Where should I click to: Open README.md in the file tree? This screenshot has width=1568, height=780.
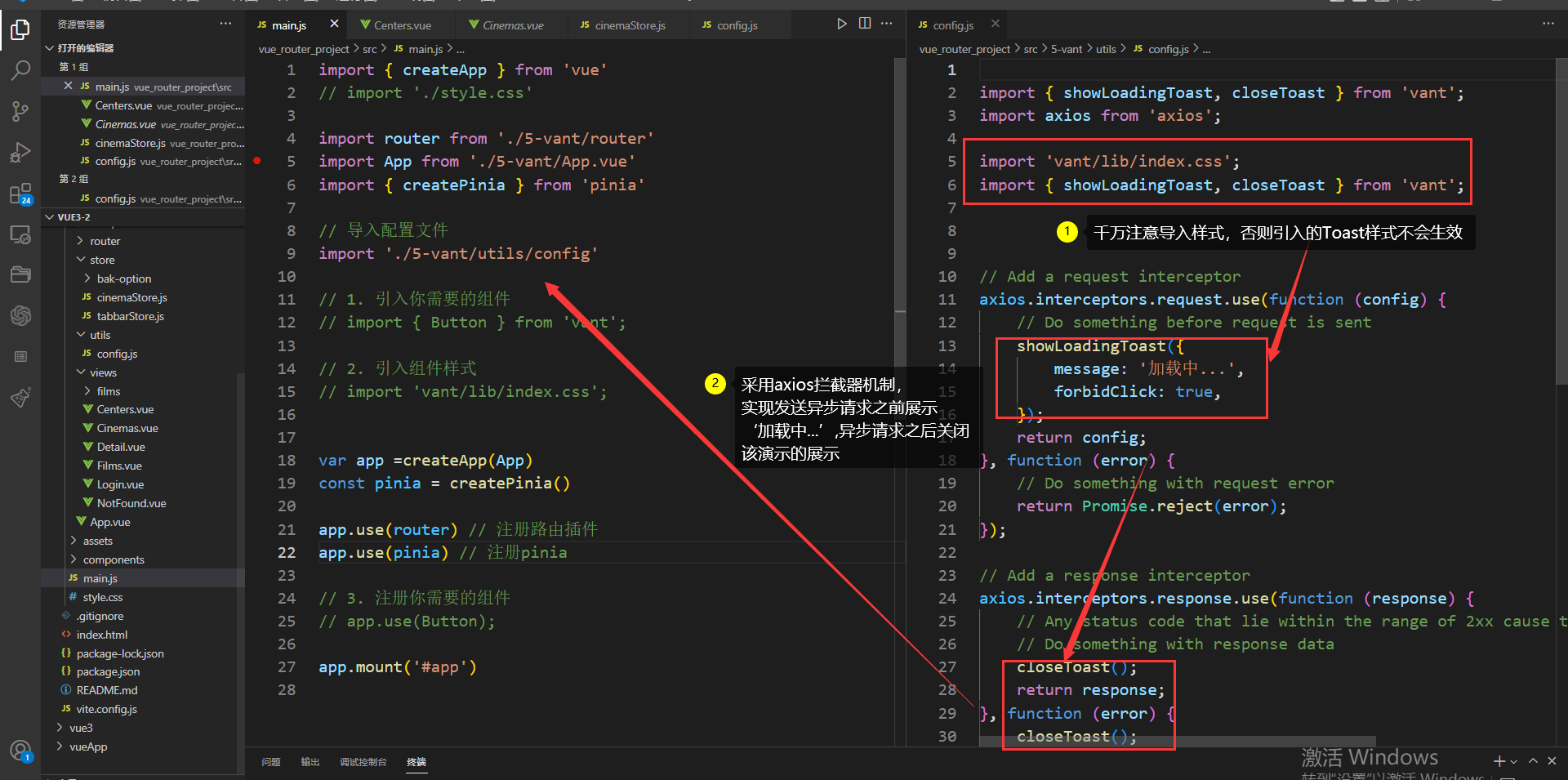tap(107, 690)
